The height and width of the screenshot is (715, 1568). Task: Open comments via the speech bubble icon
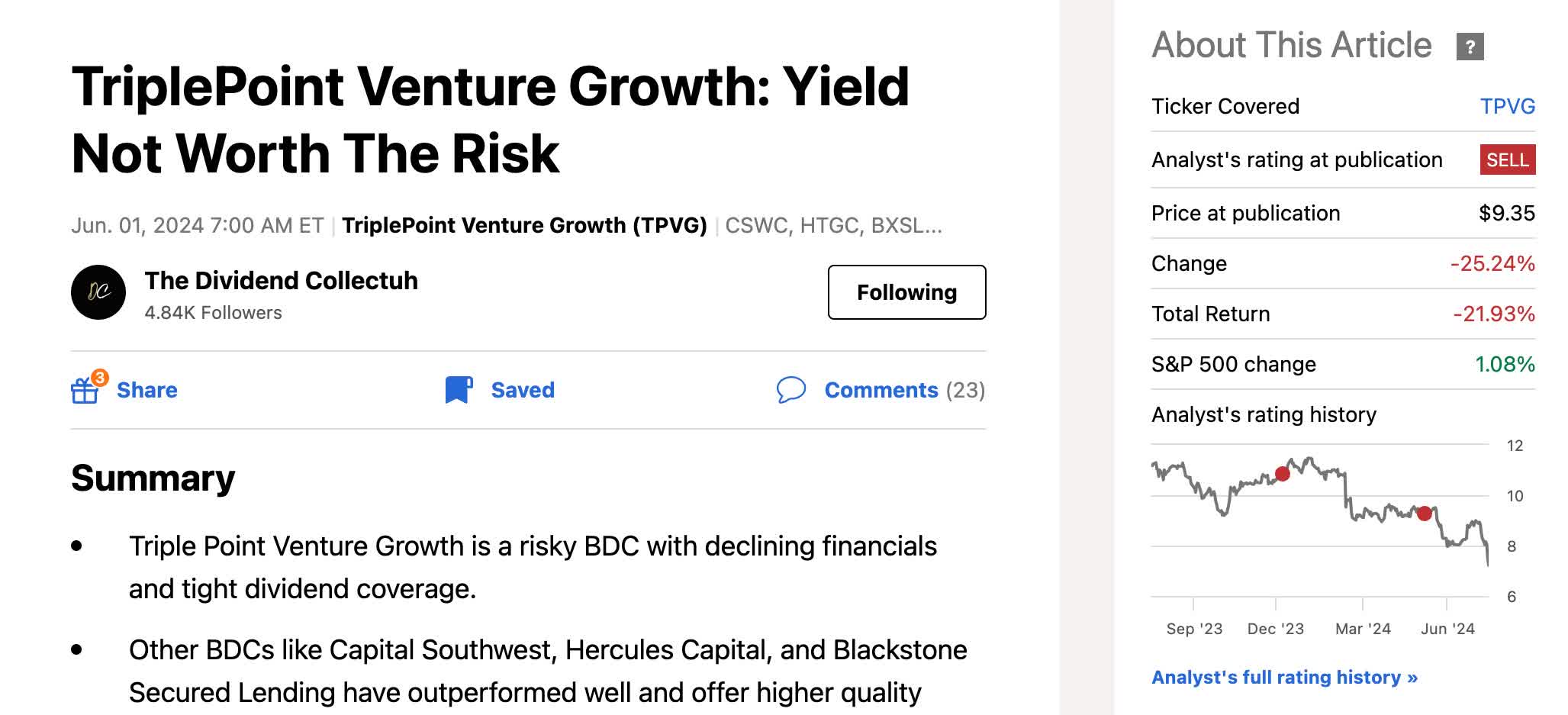791,390
